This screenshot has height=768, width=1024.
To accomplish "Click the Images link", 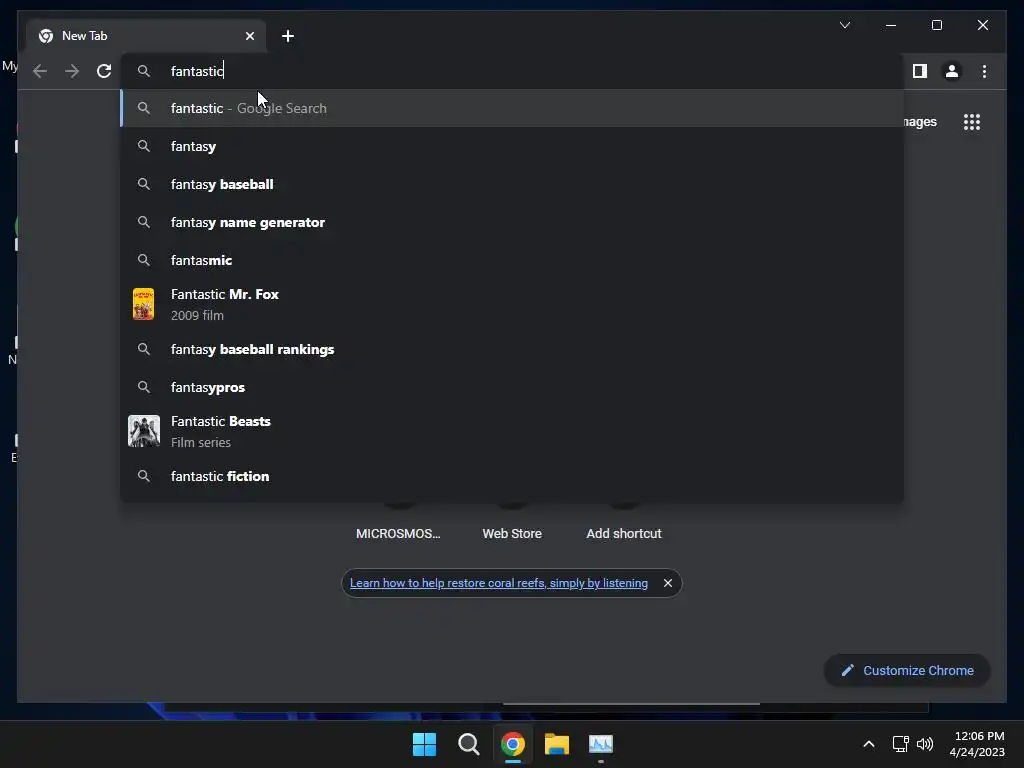I will (x=921, y=122).
